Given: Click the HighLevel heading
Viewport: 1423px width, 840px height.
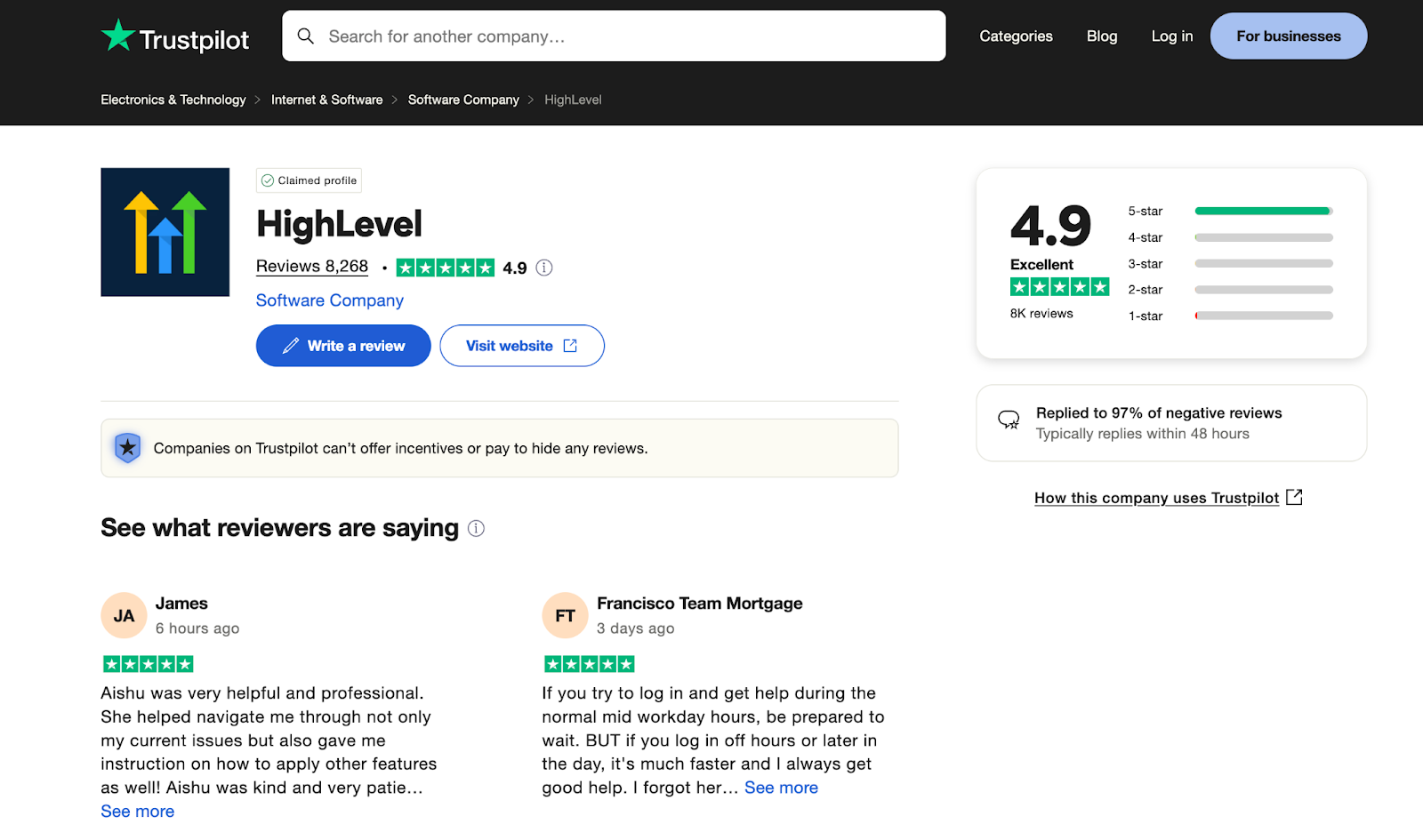Looking at the screenshot, I should (339, 224).
